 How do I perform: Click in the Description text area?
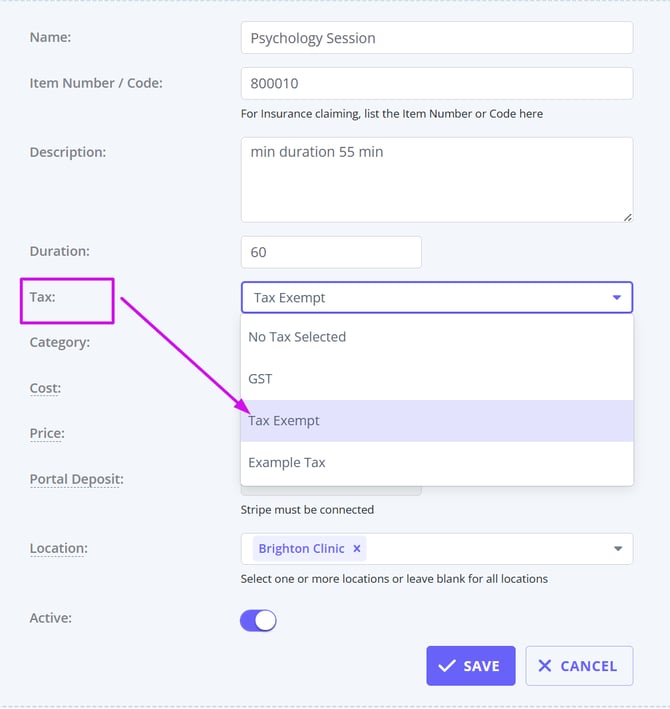436,180
